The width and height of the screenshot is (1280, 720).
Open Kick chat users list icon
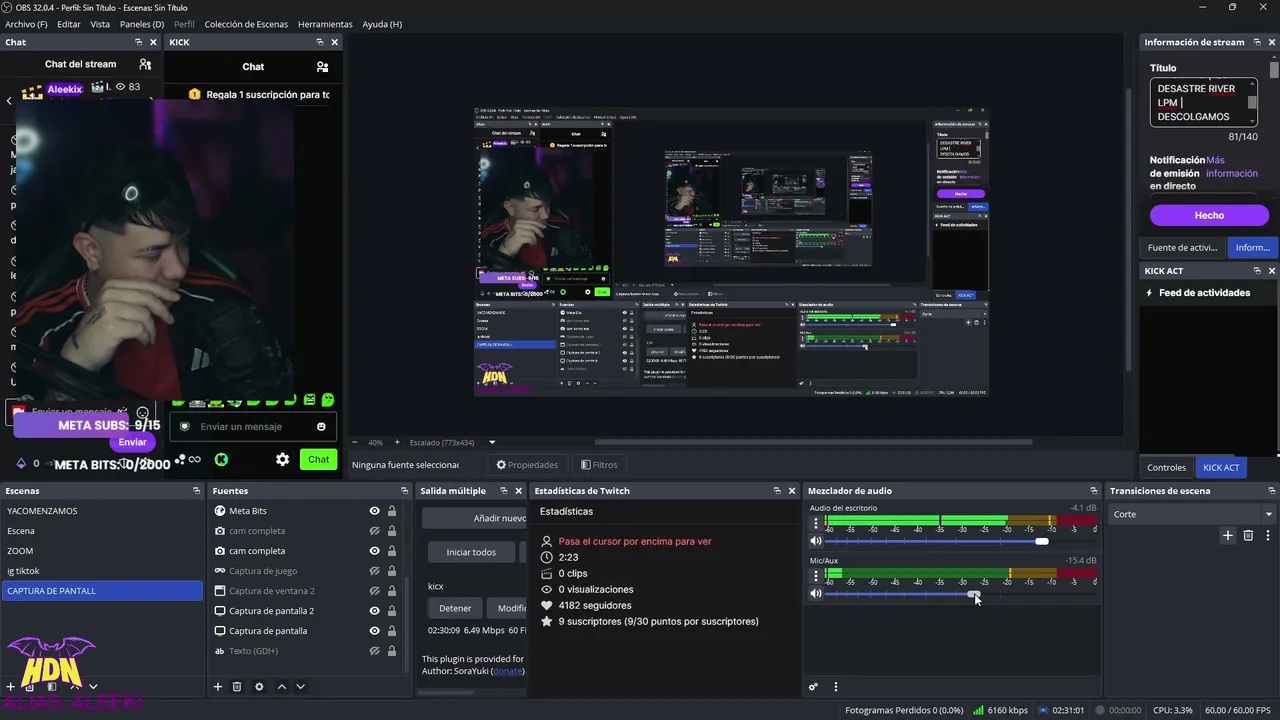pyautogui.click(x=322, y=67)
